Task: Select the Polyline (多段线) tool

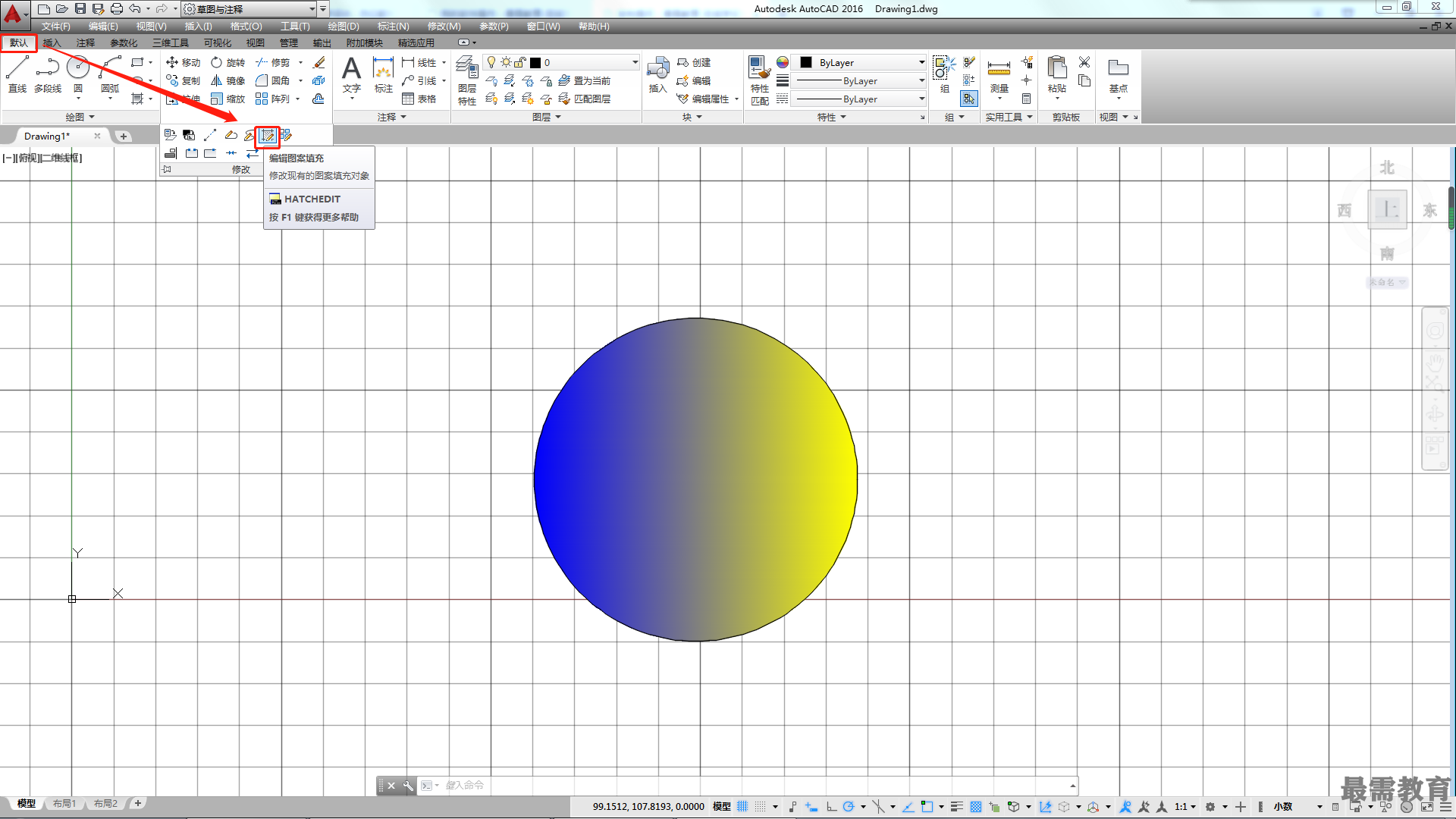Action: pyautogui.click(x=48, y=74)
